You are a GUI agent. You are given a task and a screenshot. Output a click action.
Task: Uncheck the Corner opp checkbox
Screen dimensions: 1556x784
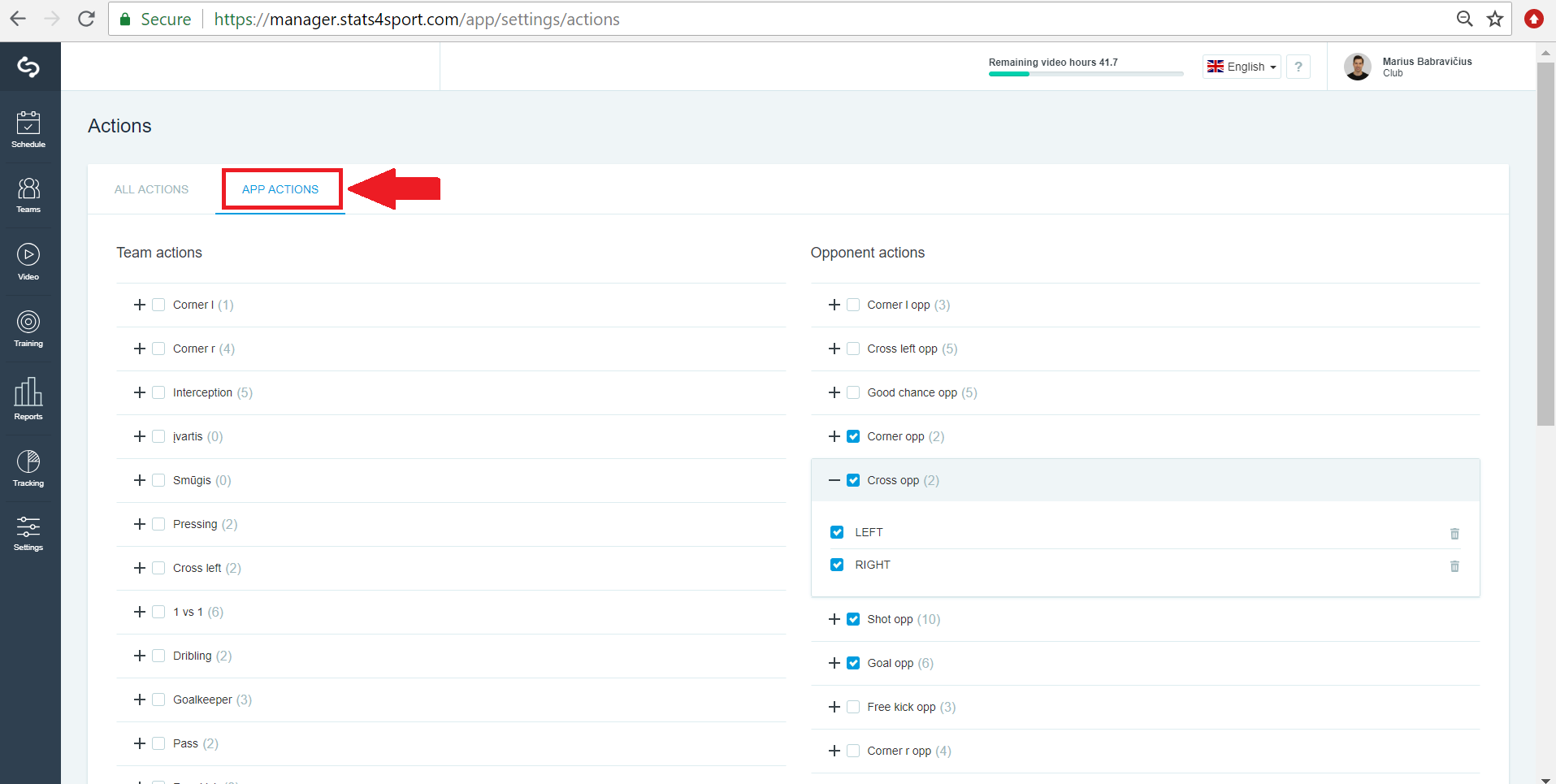[853, 436]
